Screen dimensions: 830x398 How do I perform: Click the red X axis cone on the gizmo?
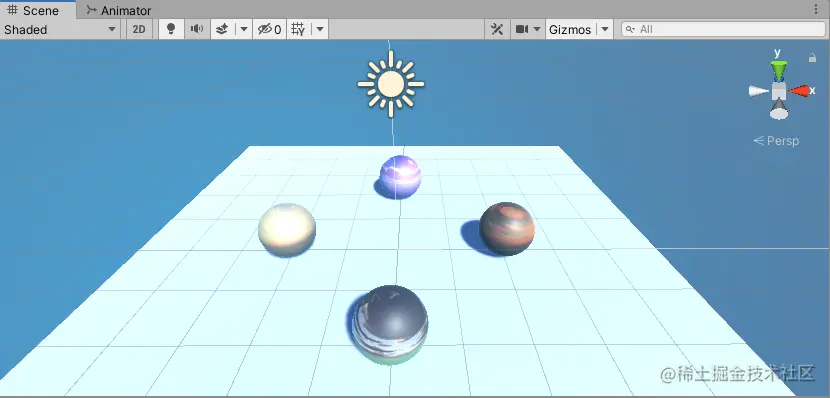[799, 91]
